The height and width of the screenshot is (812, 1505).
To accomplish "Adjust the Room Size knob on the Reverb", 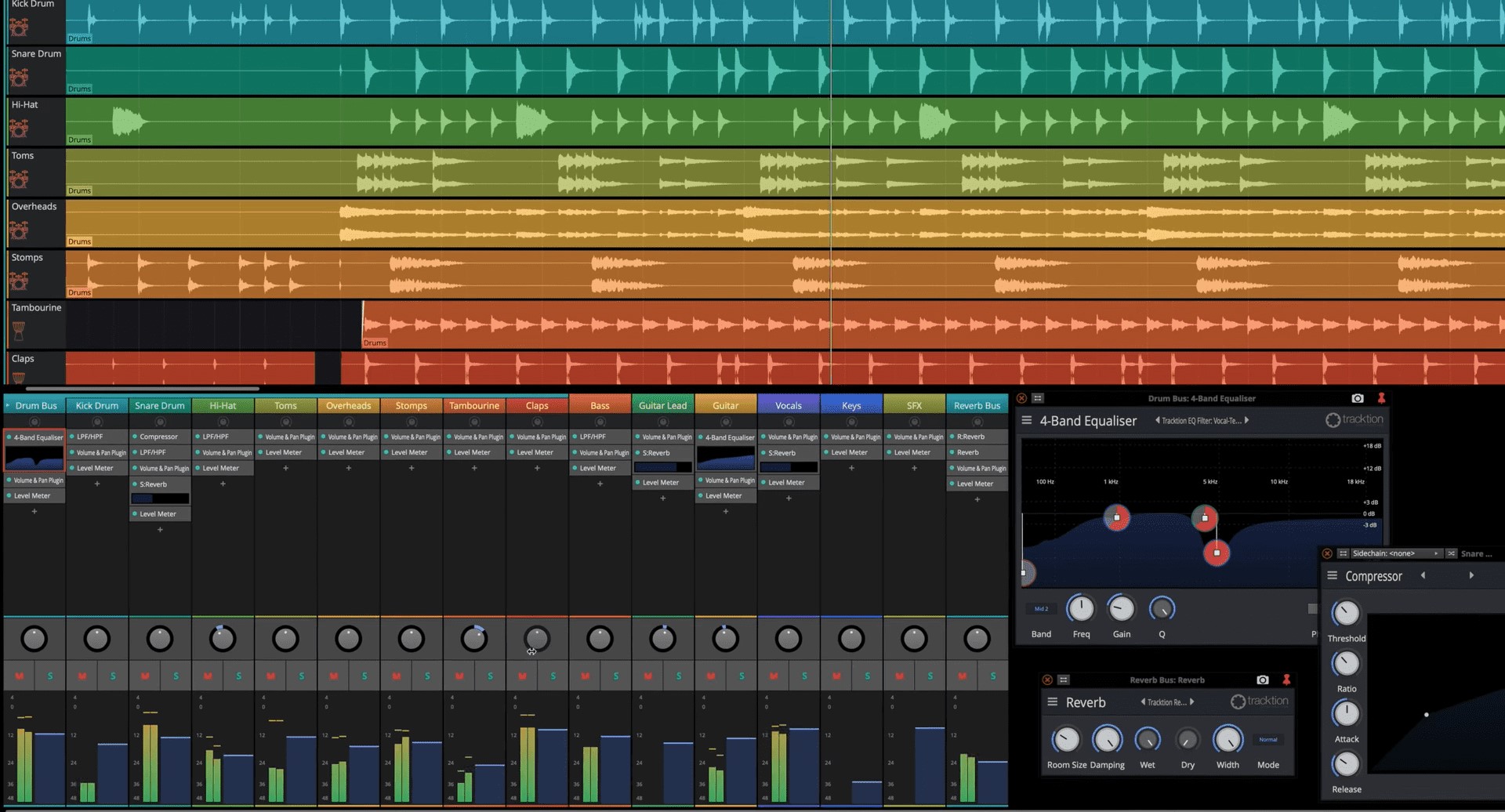I will pos(1065,741).
